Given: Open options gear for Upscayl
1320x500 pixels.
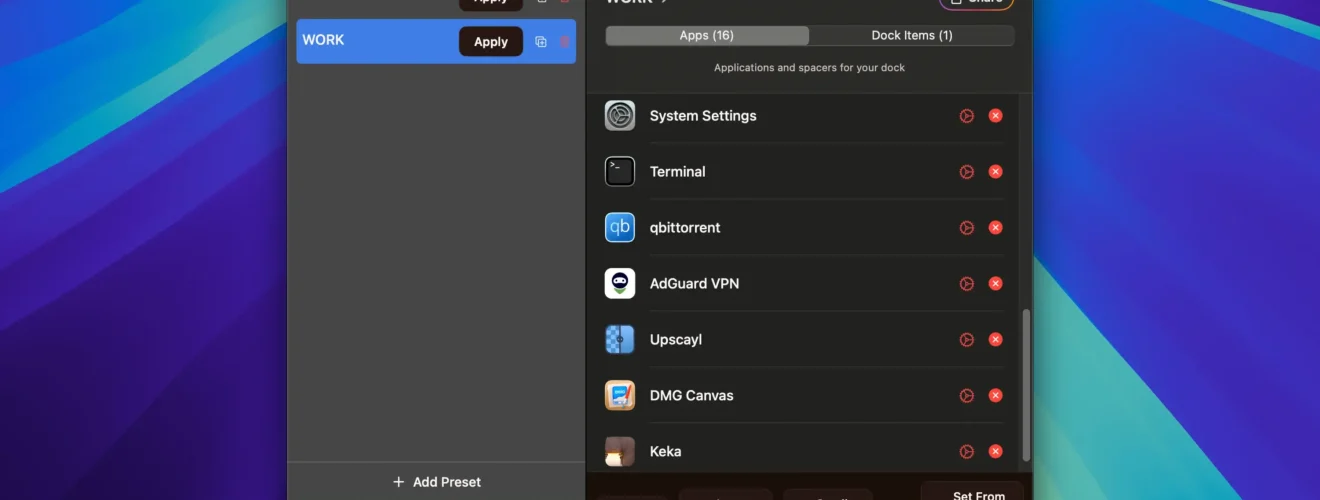Looking at the screenshot, I should coord(966,340).
